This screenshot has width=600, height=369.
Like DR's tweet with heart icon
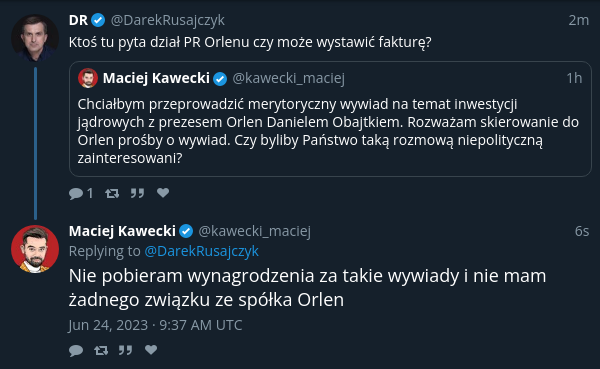point(163,193)
